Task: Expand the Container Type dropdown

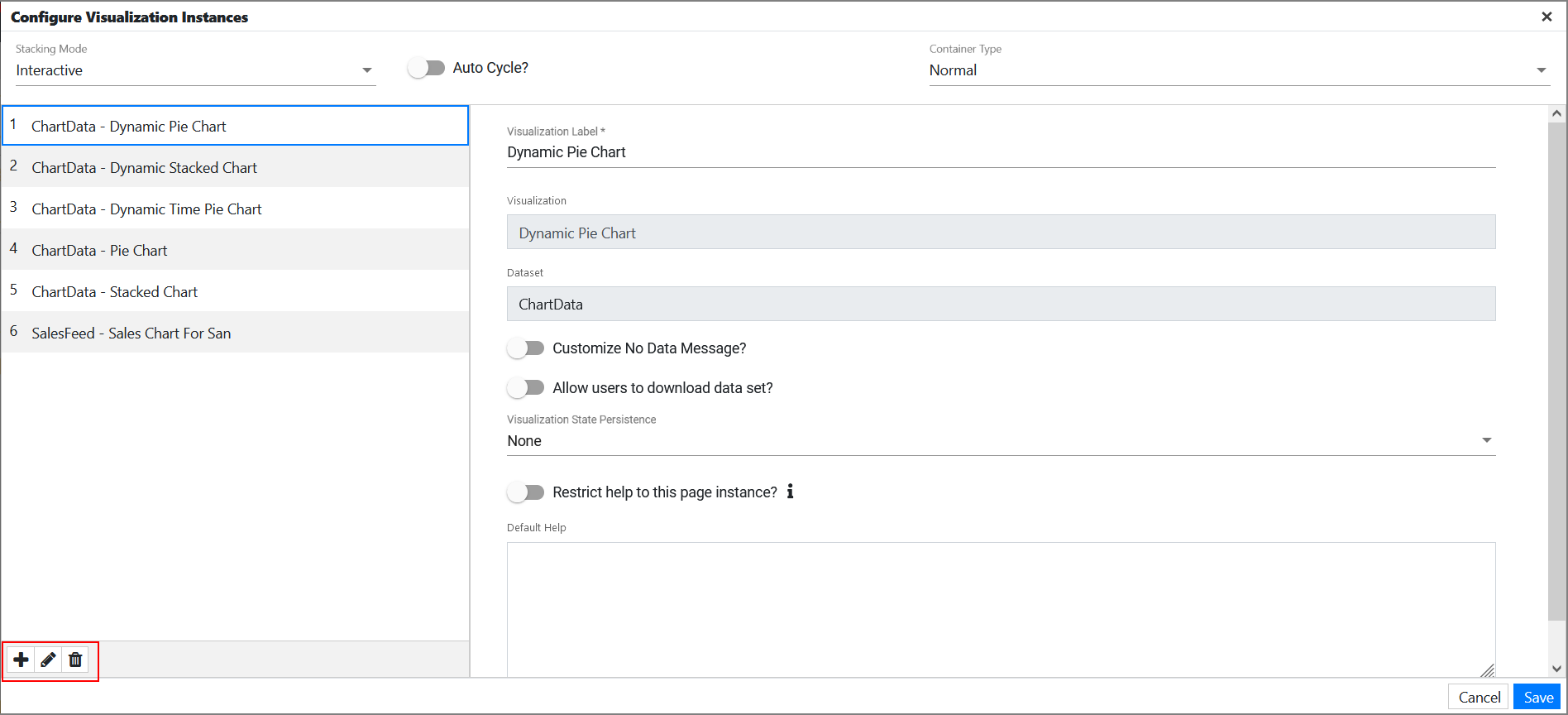Action: pos(1237,70)
